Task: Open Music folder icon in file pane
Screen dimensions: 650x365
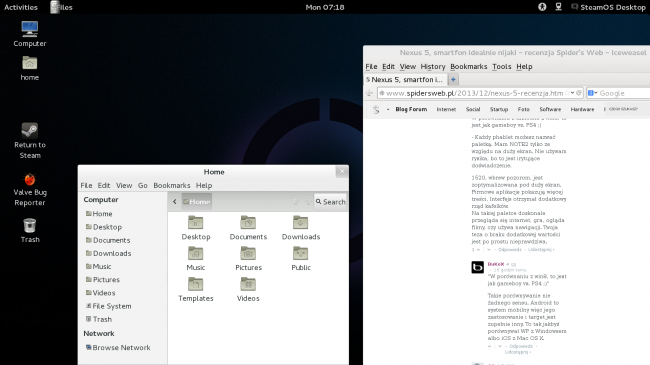Action: 196,259
